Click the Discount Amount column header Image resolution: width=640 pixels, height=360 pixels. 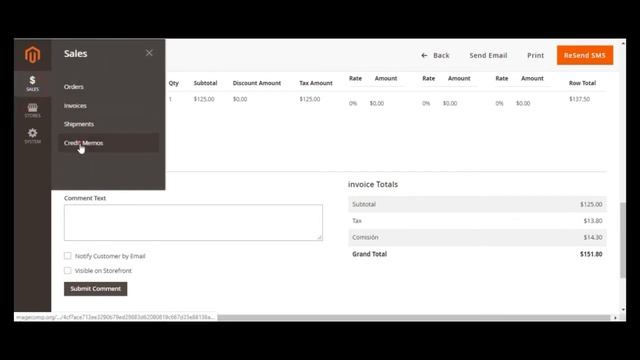[257, 83]
